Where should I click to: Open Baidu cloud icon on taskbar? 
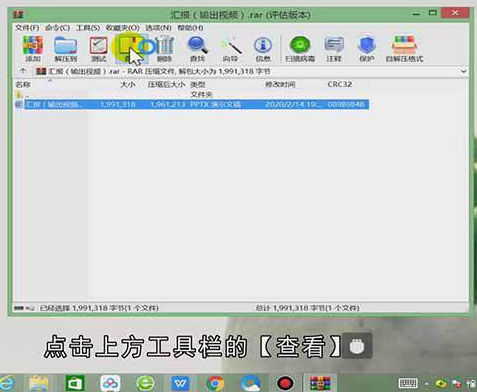pos(110,383)
